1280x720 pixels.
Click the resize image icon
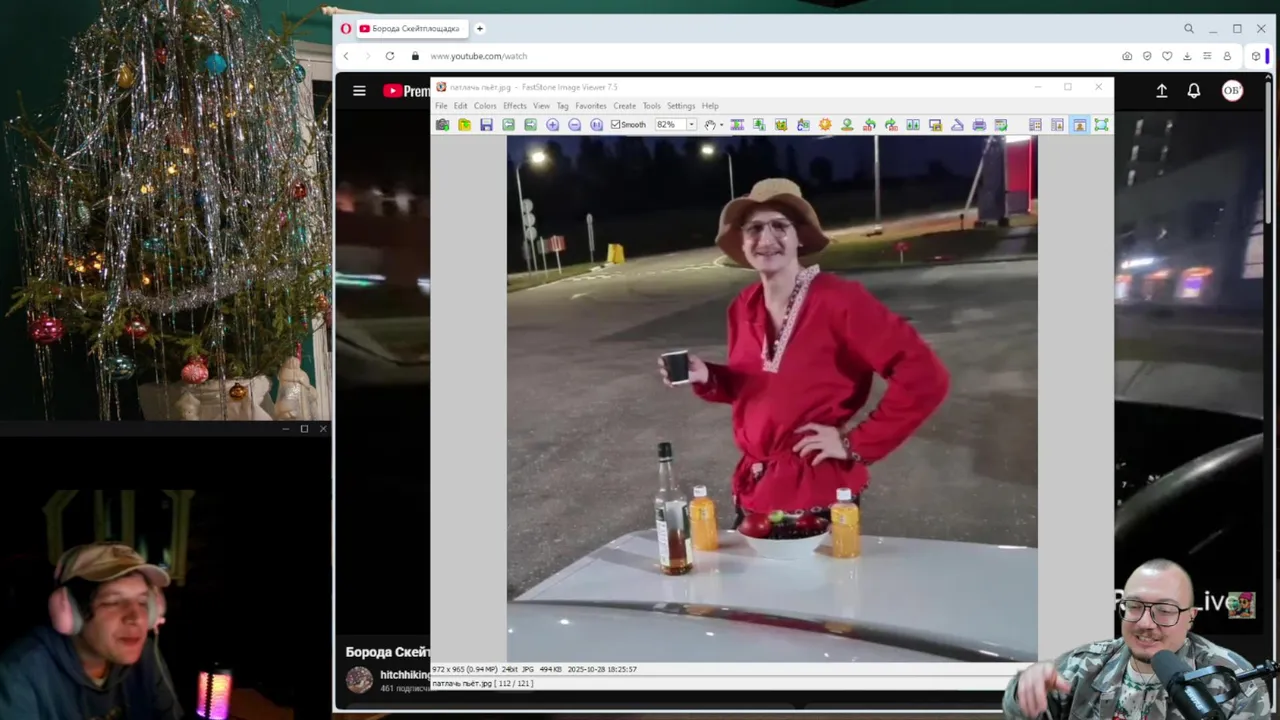click(x=759, y=125)
